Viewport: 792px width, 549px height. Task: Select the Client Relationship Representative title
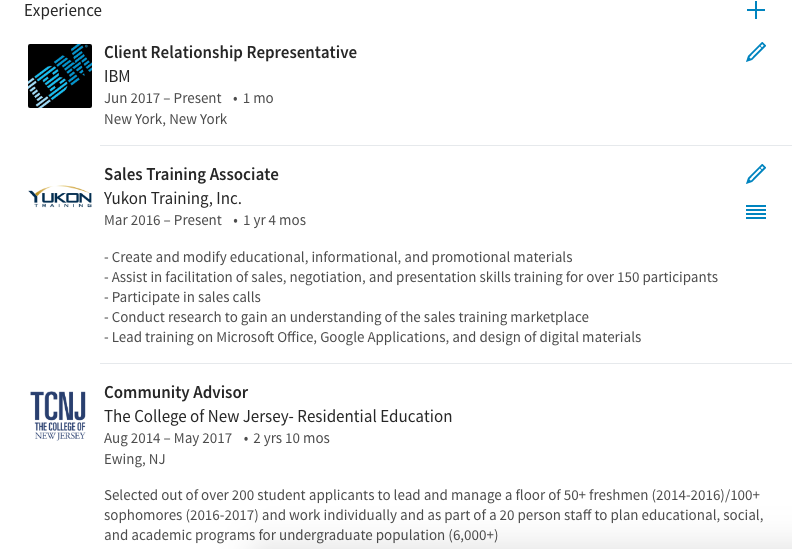click(230, 52)
